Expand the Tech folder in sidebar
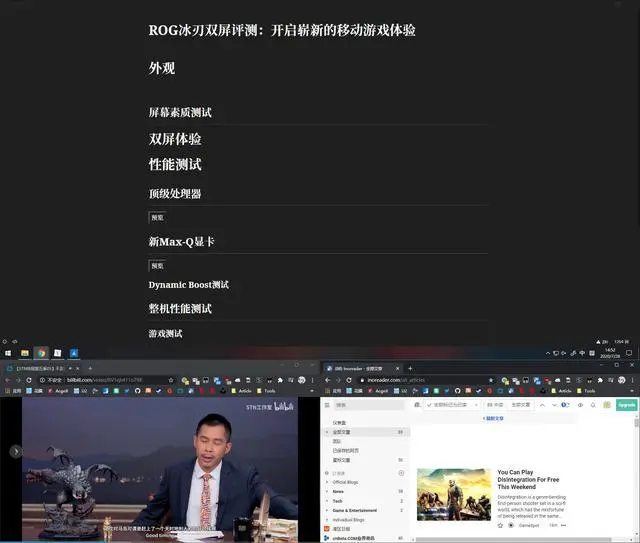 pos(327,500)
